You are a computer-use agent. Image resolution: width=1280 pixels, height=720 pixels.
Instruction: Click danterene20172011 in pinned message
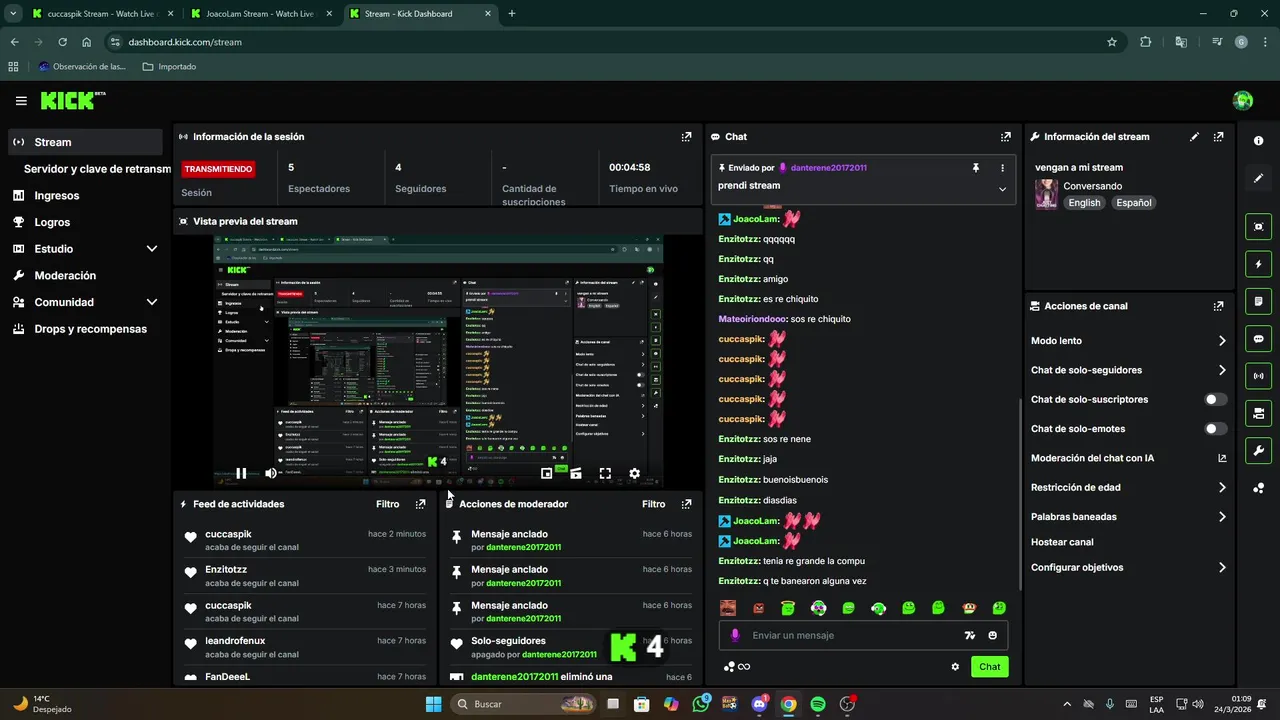pyautogui.click(x=829, y=168)
